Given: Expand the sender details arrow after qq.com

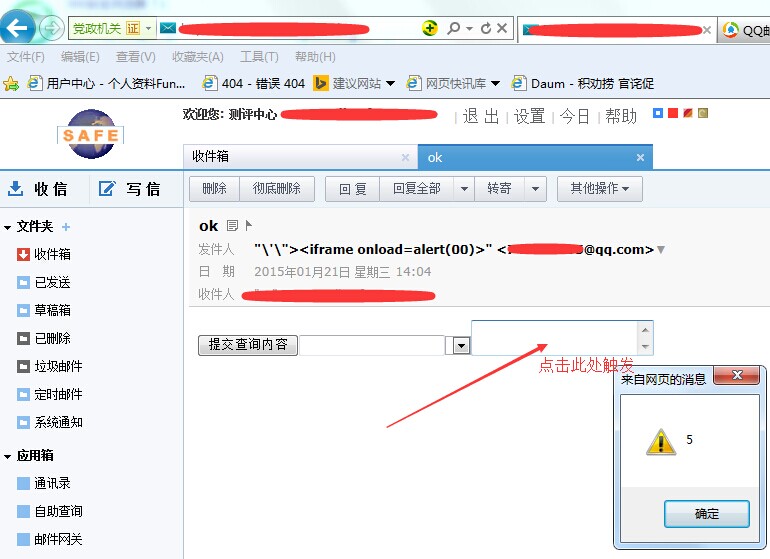Looking at the screenshot, I should [x=661, y=250].
